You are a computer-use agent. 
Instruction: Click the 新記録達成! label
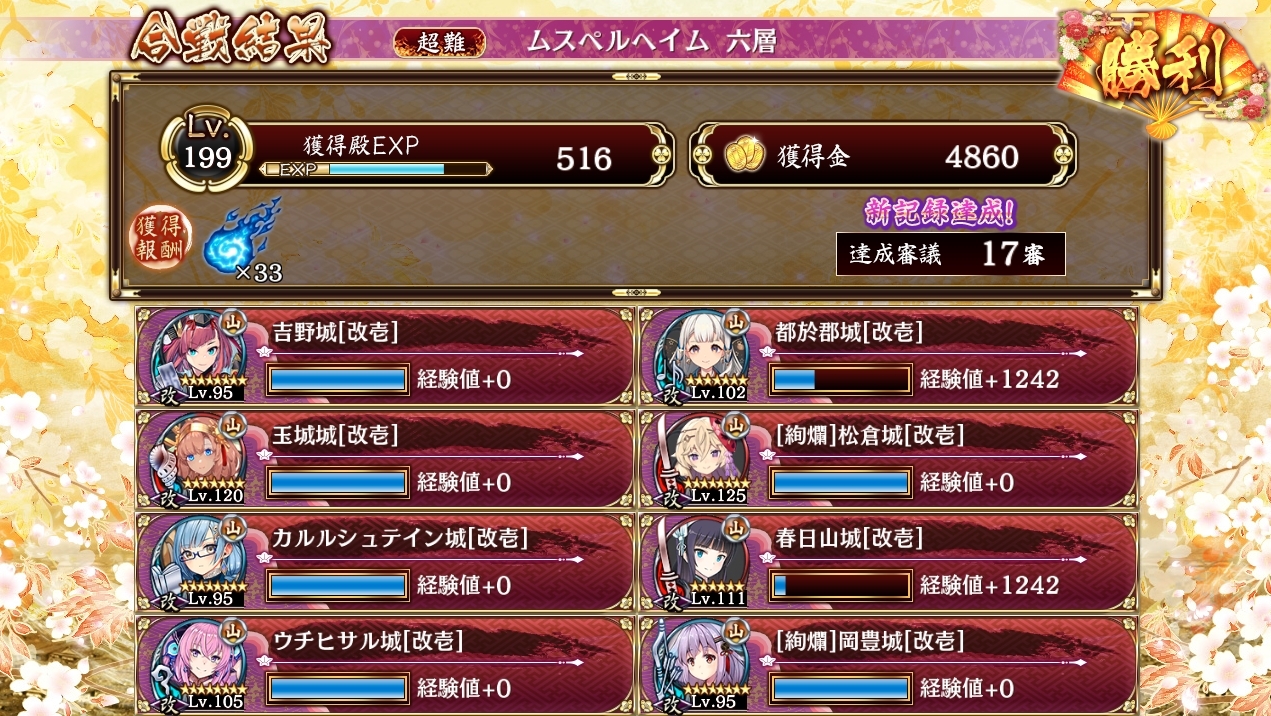coord(939,211)
